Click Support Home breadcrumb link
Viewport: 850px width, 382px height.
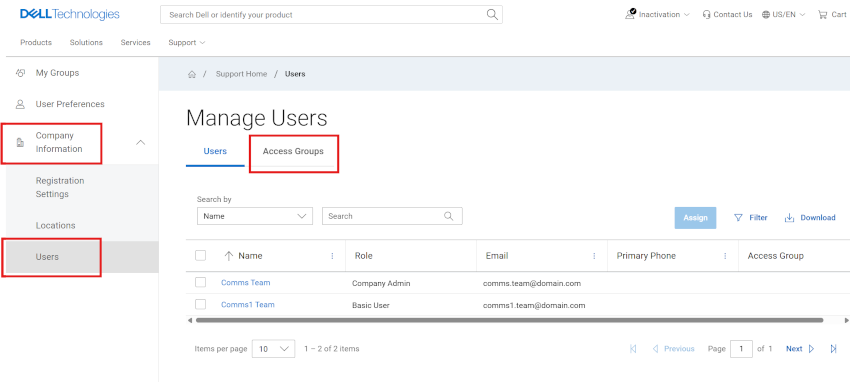point(241,74)
